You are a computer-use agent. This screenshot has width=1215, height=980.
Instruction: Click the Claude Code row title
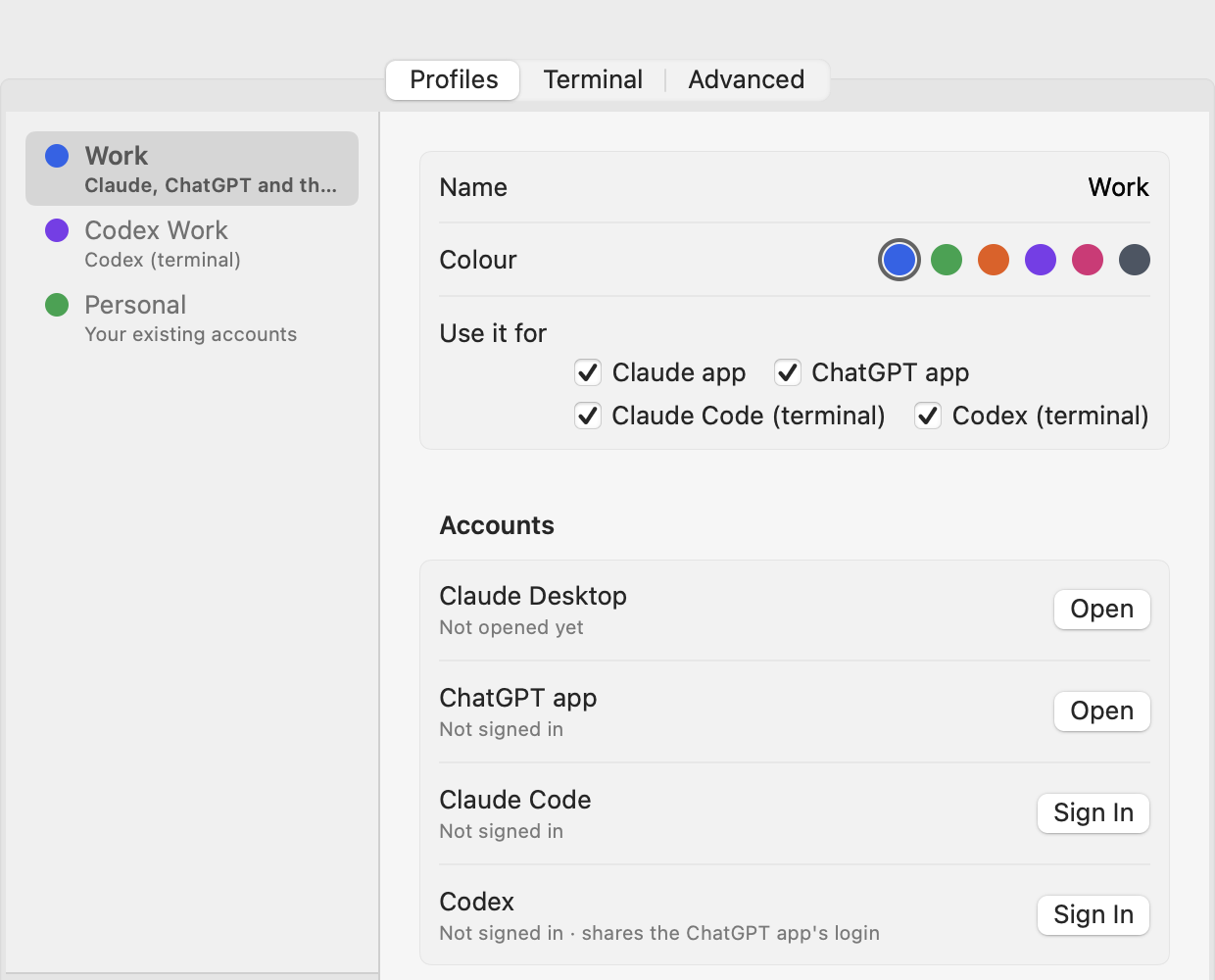tap(515, 800)
